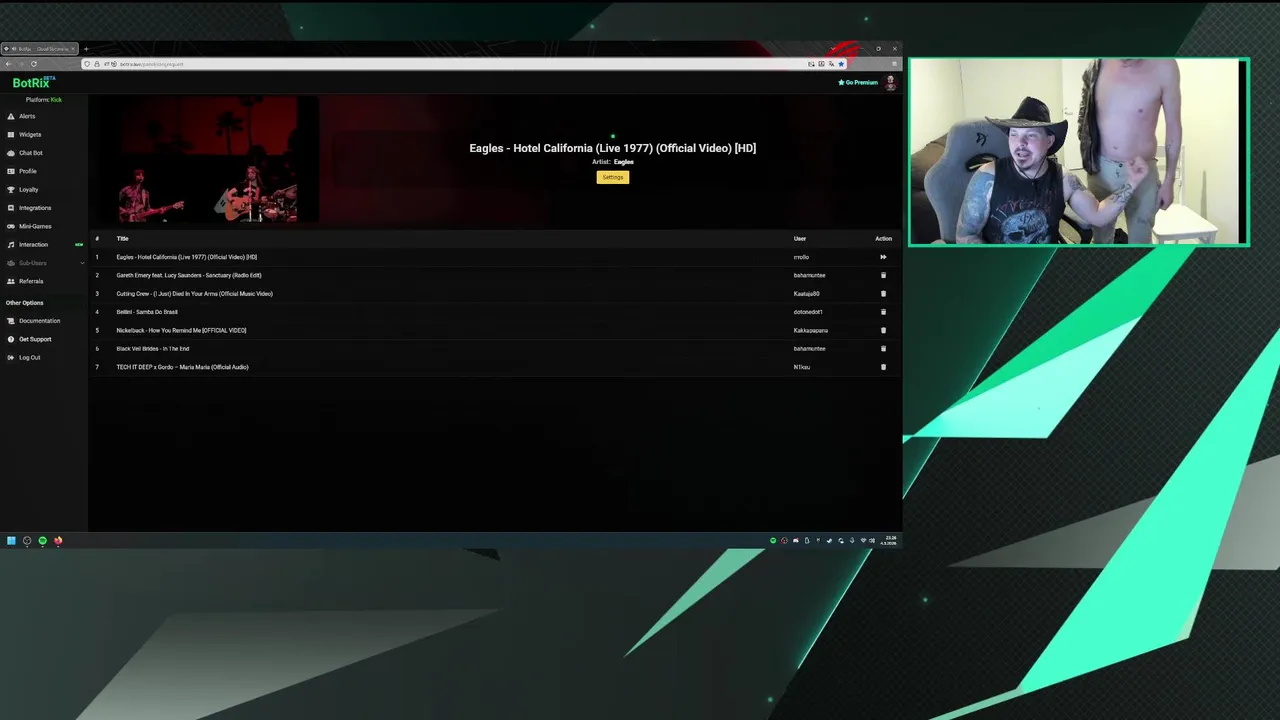This screenshot has height=720, width=1280.
Task: Skip the Eagles Hotel California song
Action: (883, 257)
